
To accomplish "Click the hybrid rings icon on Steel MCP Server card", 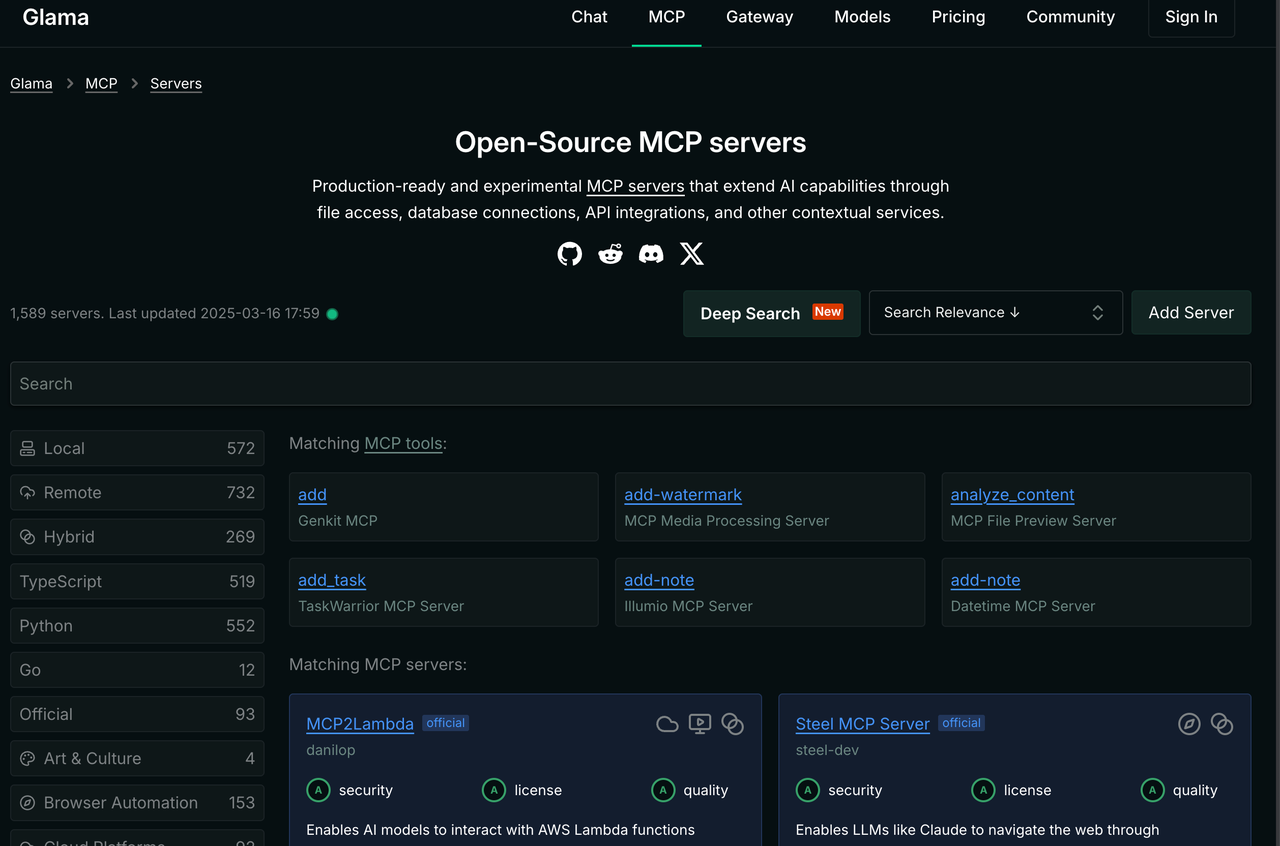I will tap(1222, 724).
